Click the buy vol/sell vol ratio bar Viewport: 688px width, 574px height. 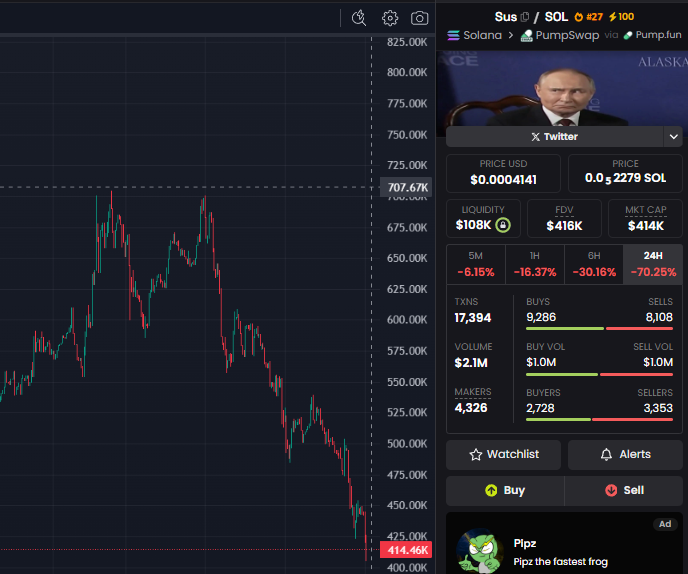(599, 374)
